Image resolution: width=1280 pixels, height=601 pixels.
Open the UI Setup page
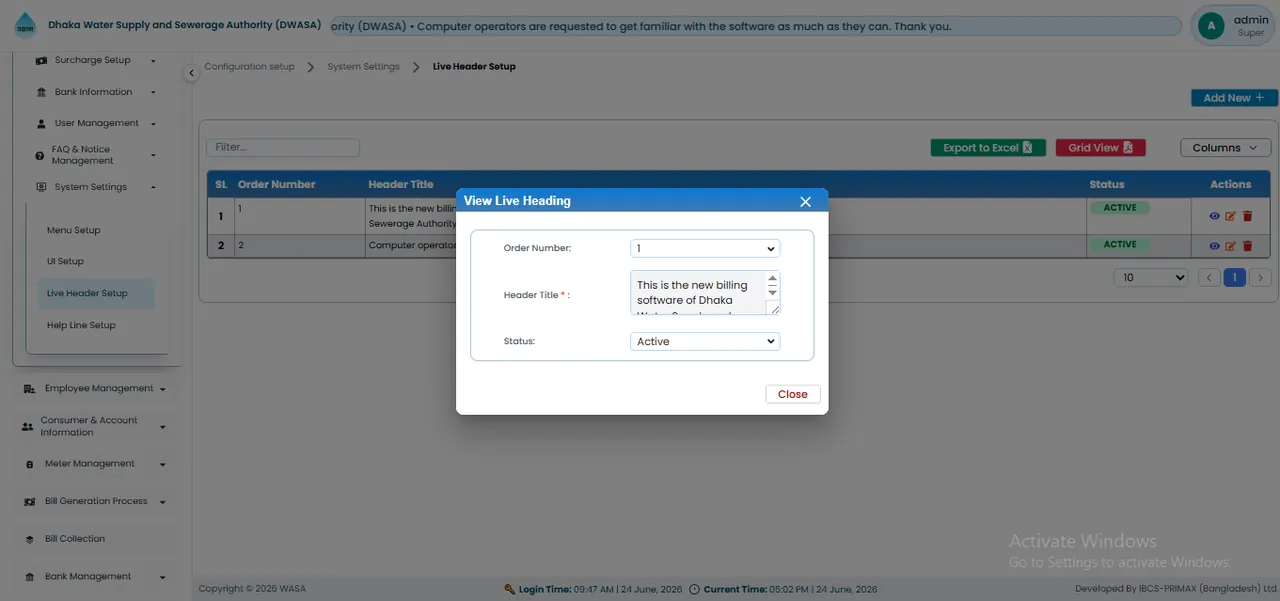click(66, 261)
